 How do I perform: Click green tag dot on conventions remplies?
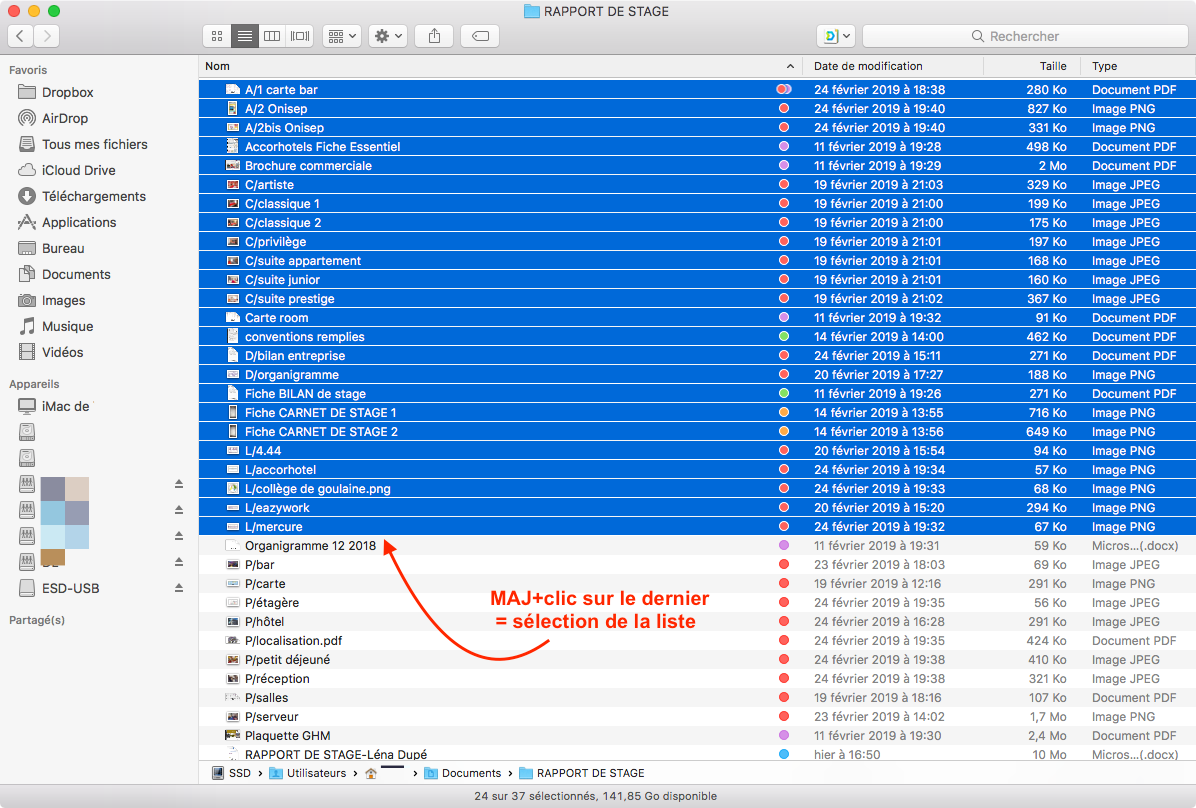(x=784, y=337)
